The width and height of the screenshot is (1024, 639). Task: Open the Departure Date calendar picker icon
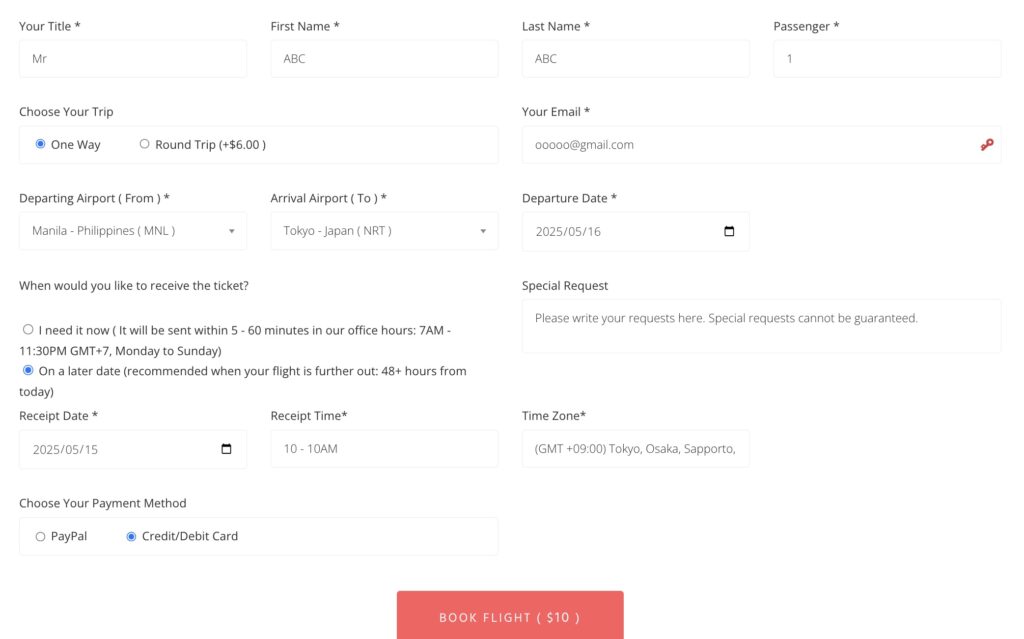click(x=729, y=231)
